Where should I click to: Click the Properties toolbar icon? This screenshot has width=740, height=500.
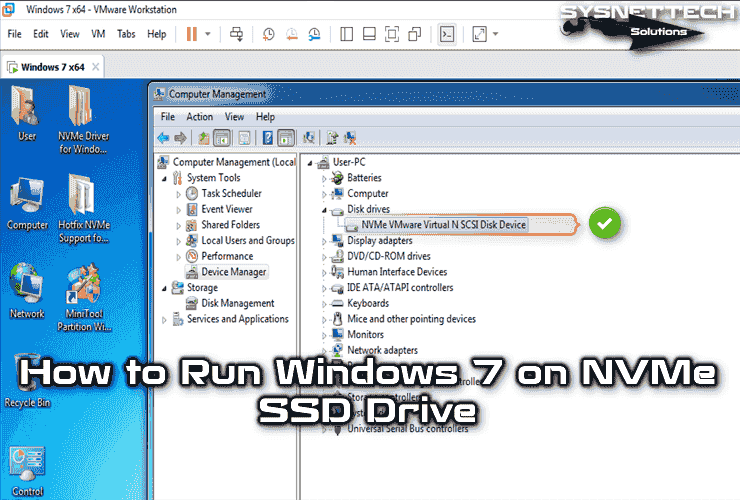point(244,138)
